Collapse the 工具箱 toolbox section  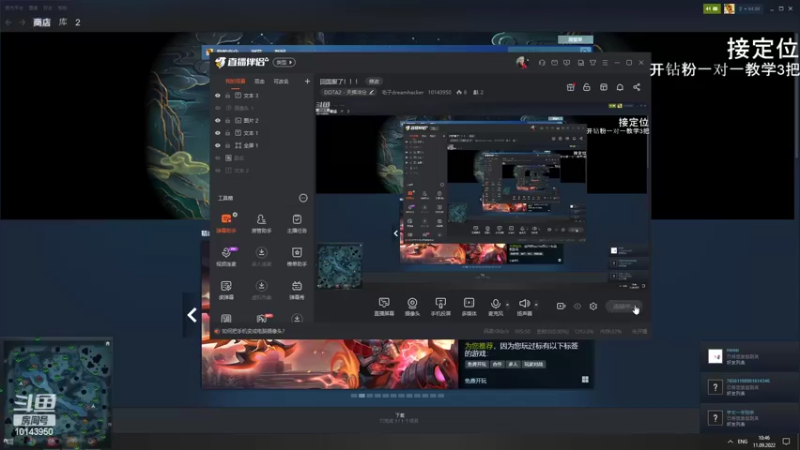[x=303, y=198]
